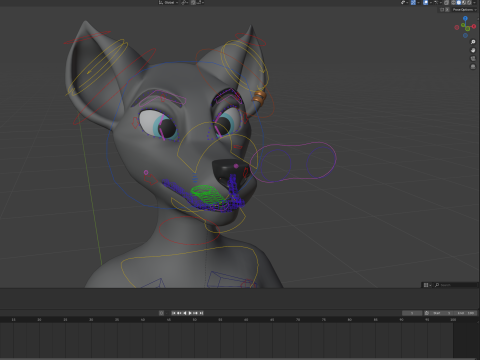This screenshot has width=480, height=360.
Task: Open the pivot point dropdown
Action: tap(184, 2)
